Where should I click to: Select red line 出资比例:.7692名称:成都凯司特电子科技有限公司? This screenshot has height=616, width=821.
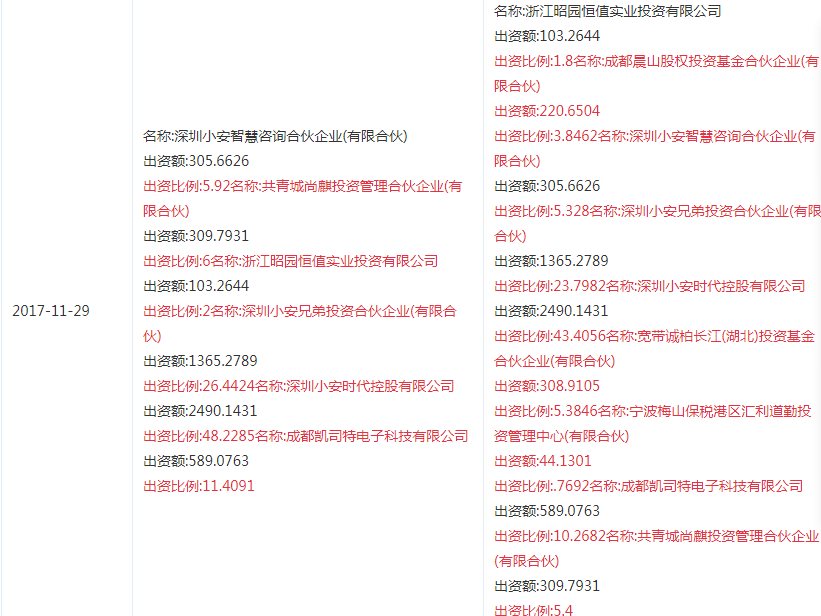(x=648, y=486)
